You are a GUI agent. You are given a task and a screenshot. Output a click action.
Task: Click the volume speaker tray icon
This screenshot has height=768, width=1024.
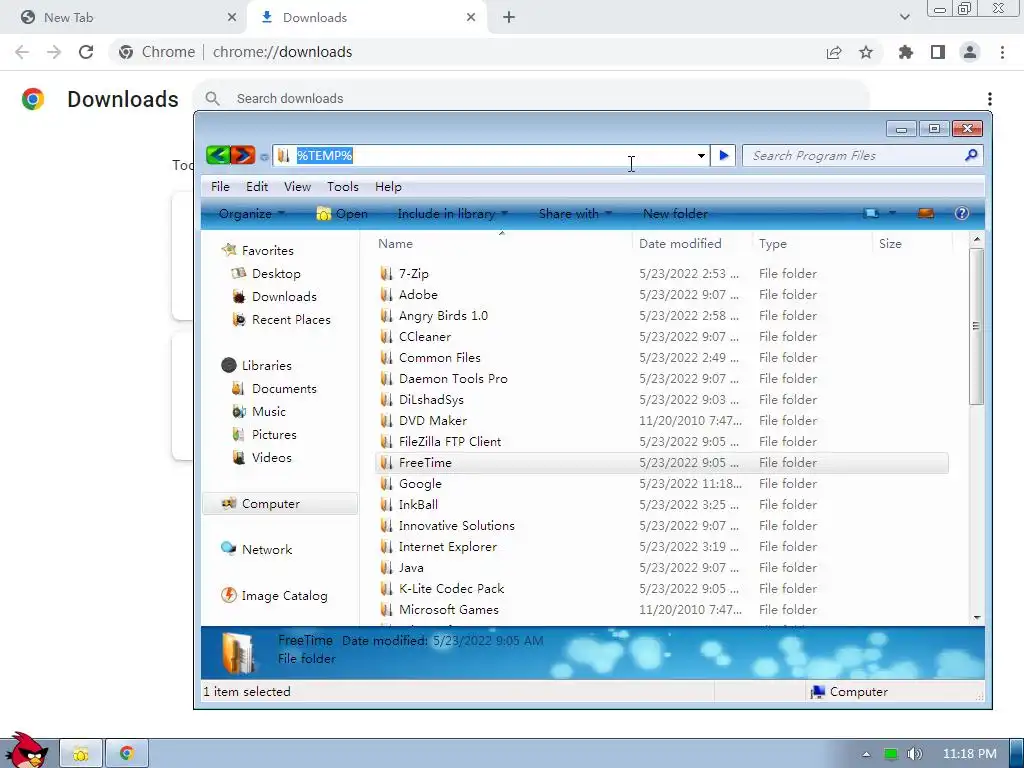click(914, 754)
